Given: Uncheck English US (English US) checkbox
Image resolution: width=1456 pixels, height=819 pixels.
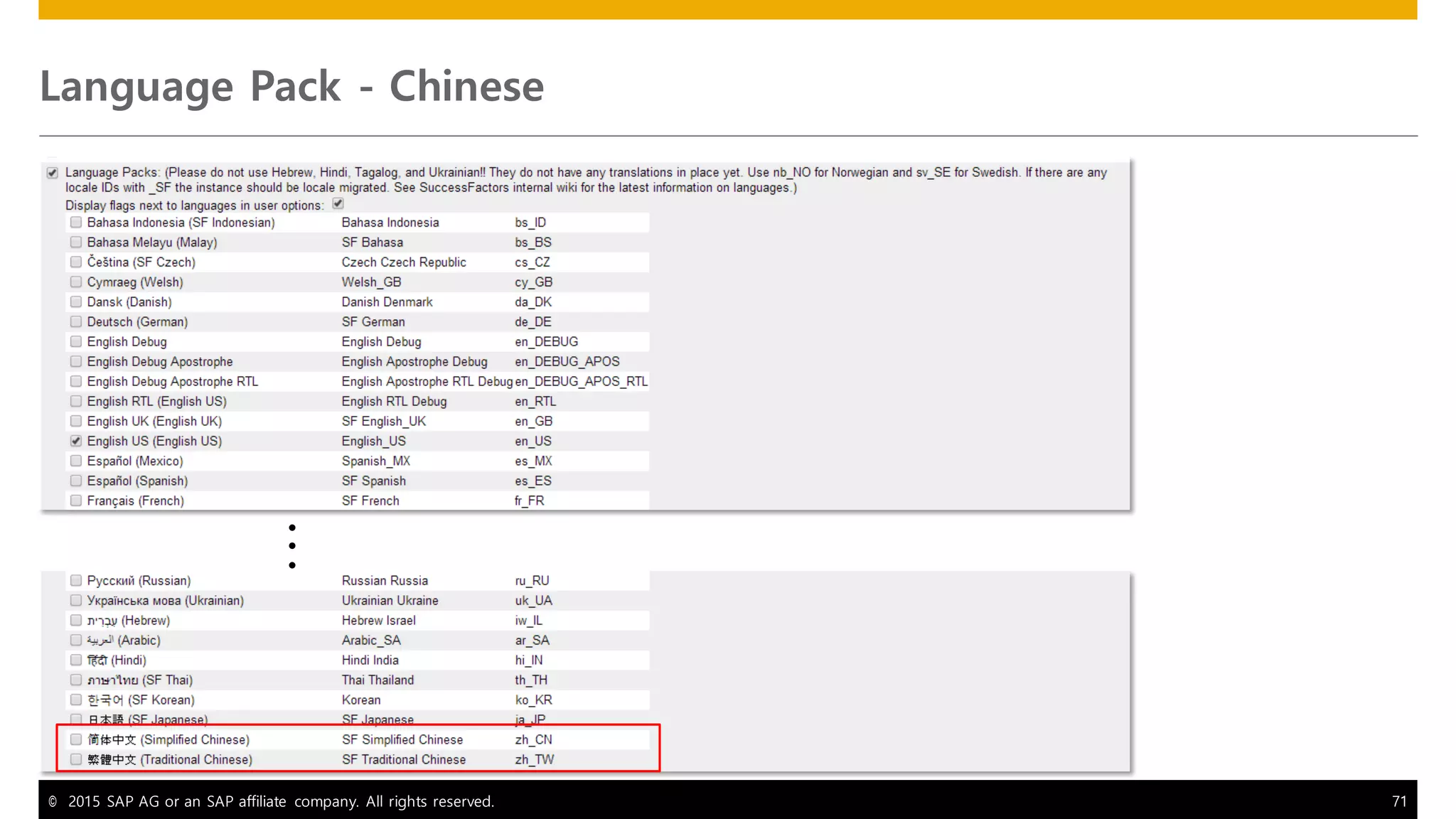Looking at the screenshot, I should tap(76, 441).
